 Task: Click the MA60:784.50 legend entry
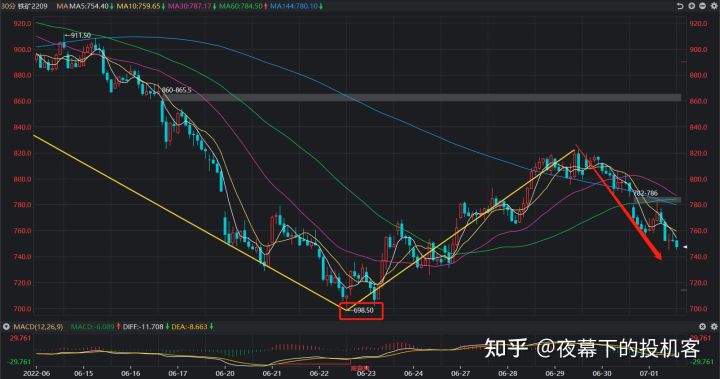[x=243, y=6]
